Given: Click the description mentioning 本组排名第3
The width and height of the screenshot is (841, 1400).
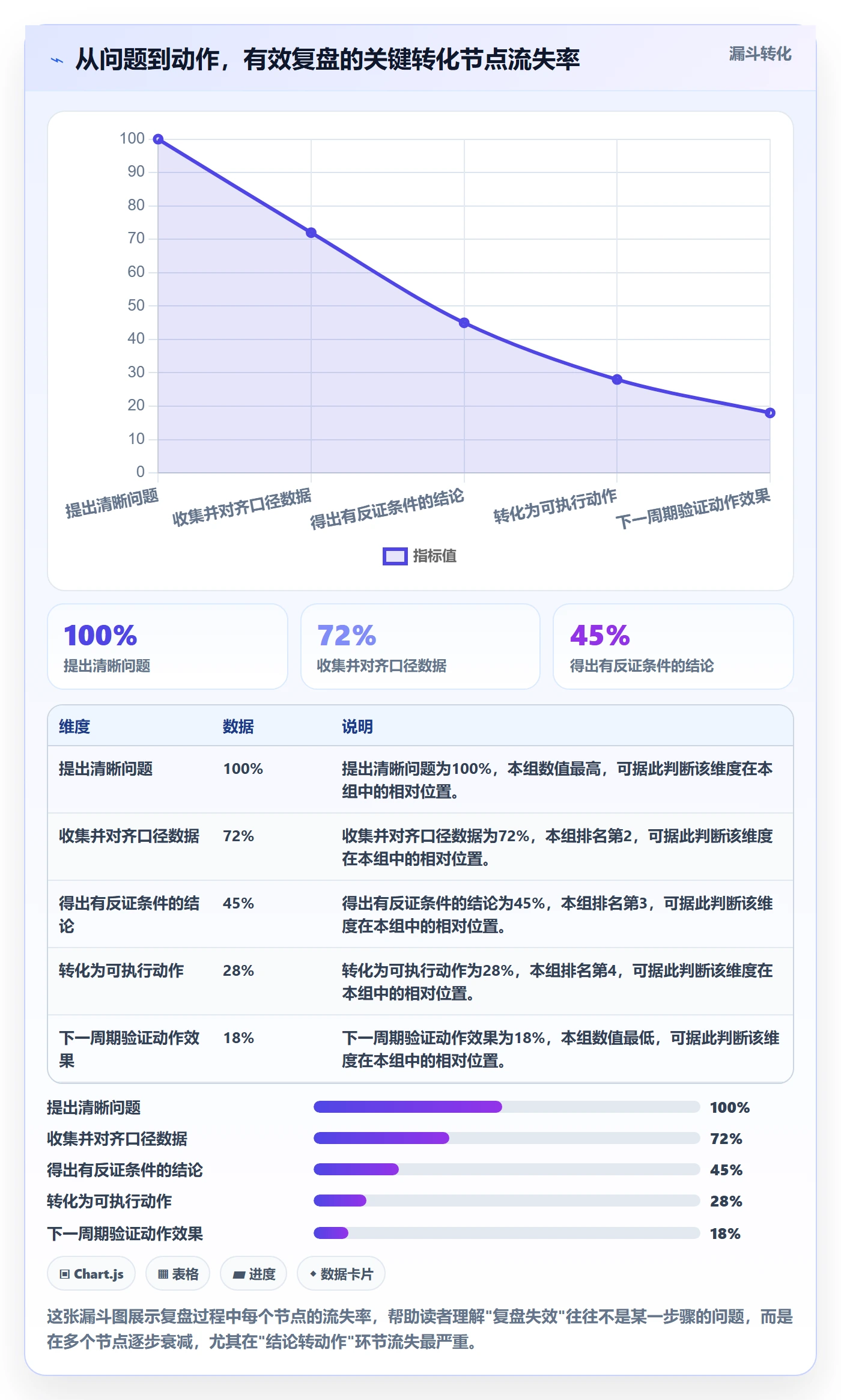Looking at the screenshot, I should pos(557,915).
